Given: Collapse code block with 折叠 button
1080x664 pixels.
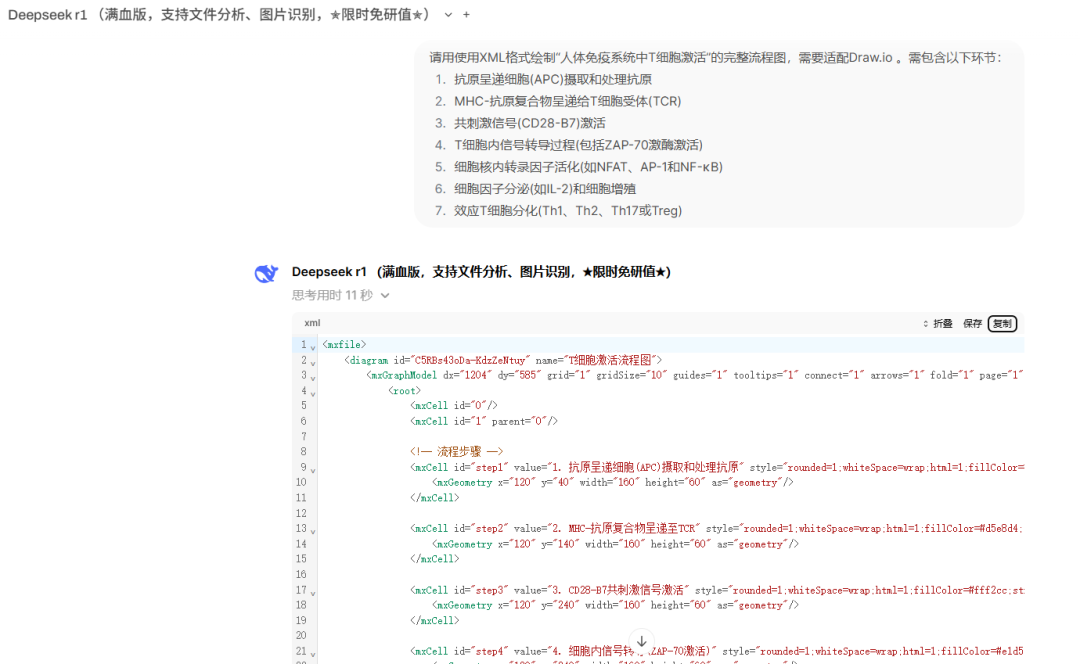Looking at the screenshot, I should coord(937,324).
